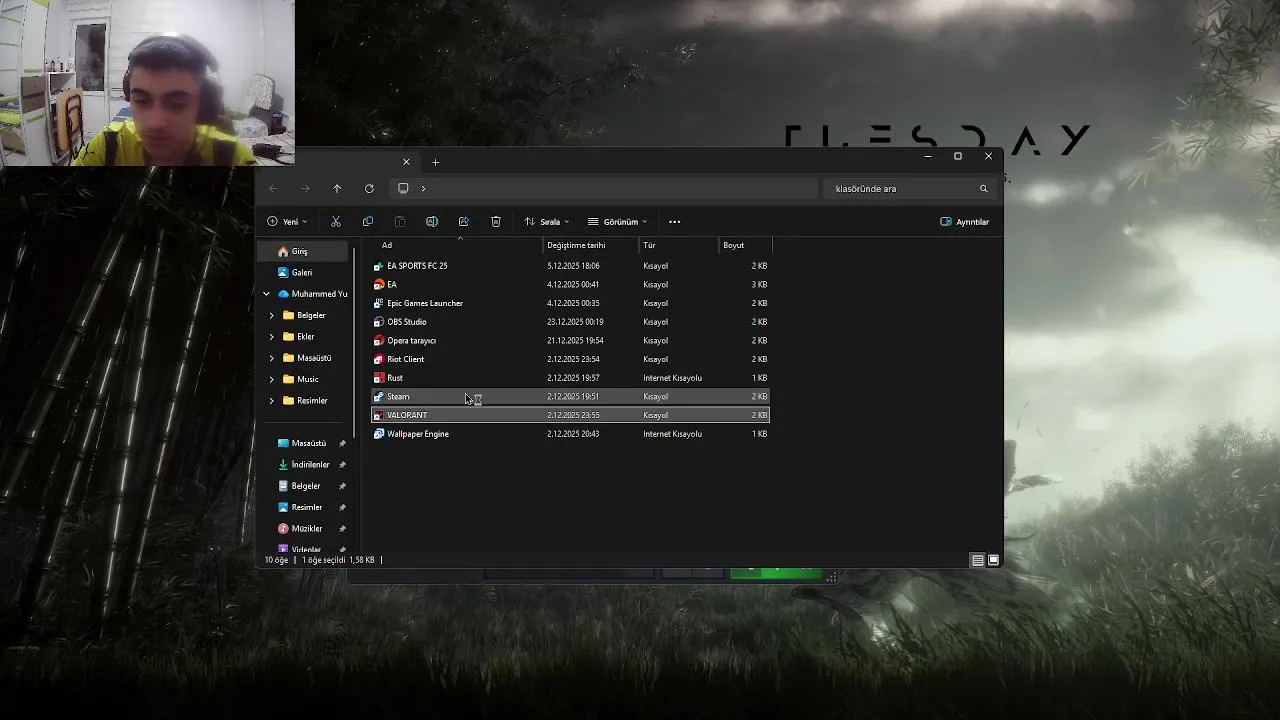Go back with the left arrow
Image resolution: width=1280 pixels, height=720 pixels.
pyautogui.click(x=273, y=188)
